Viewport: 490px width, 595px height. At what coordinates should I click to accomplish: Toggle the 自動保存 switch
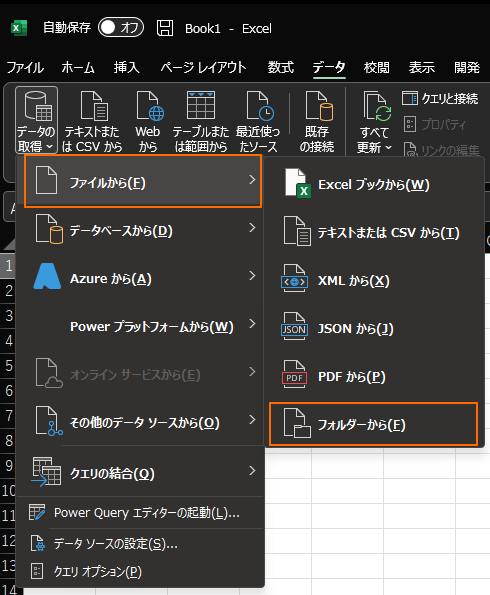(x=121, y=28)
